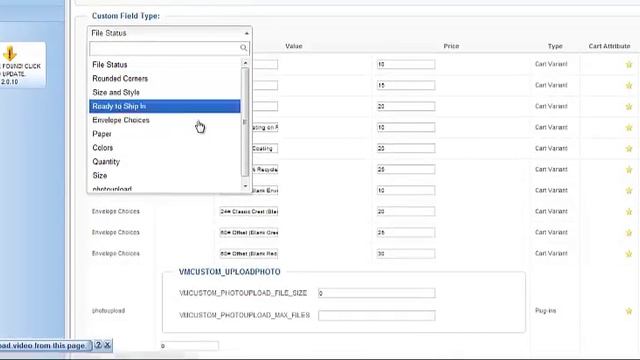Click 'Custom Field Type:' heading
640x360 pixels.
[x=126, y=16]
